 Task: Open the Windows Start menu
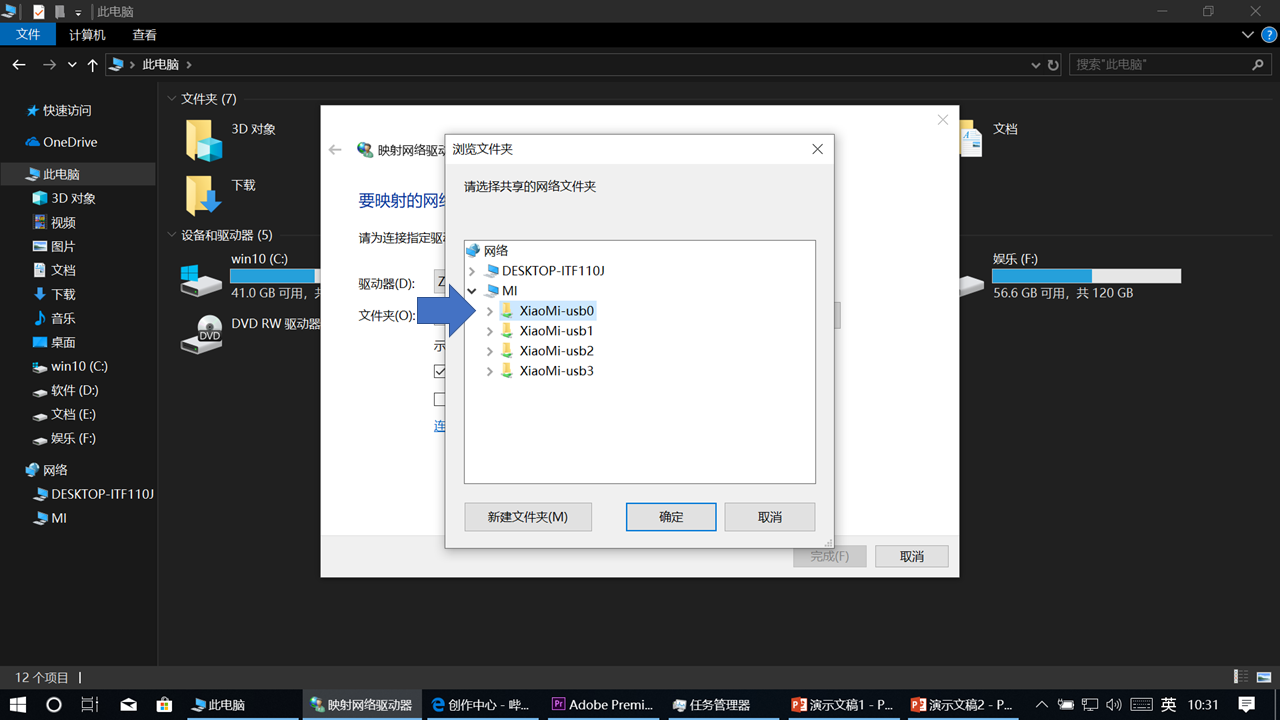18,705
